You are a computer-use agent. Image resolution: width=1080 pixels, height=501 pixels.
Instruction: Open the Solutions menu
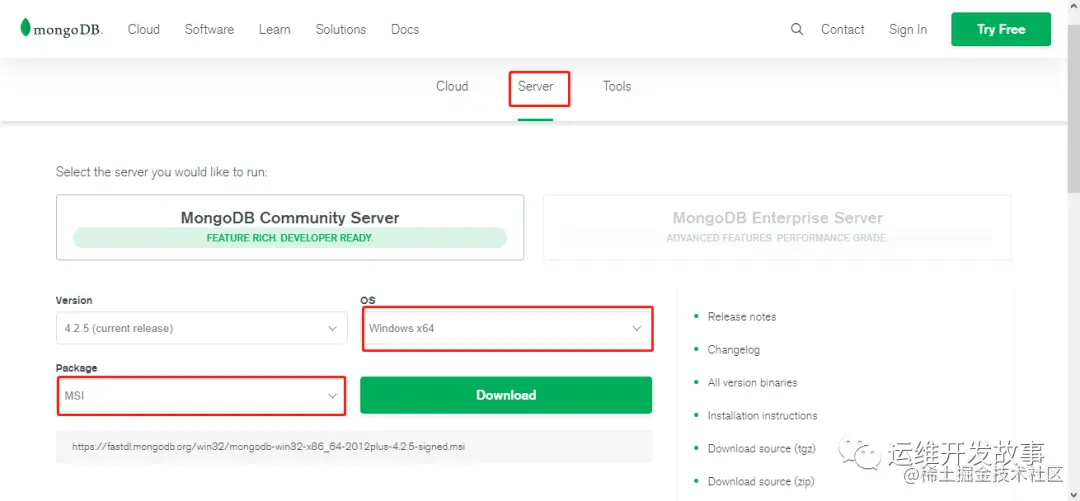(x=341, y=29)
